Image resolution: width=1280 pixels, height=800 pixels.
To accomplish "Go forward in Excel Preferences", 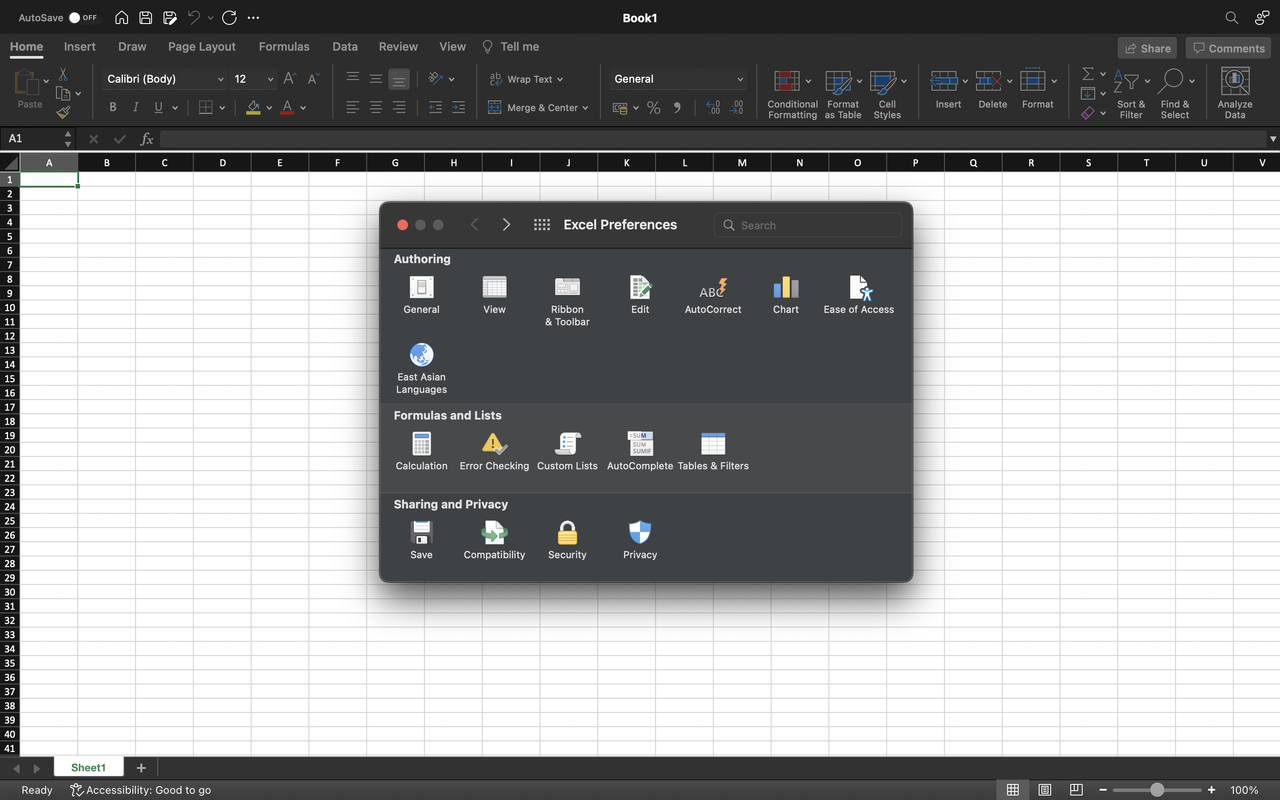I will [506, 225].
